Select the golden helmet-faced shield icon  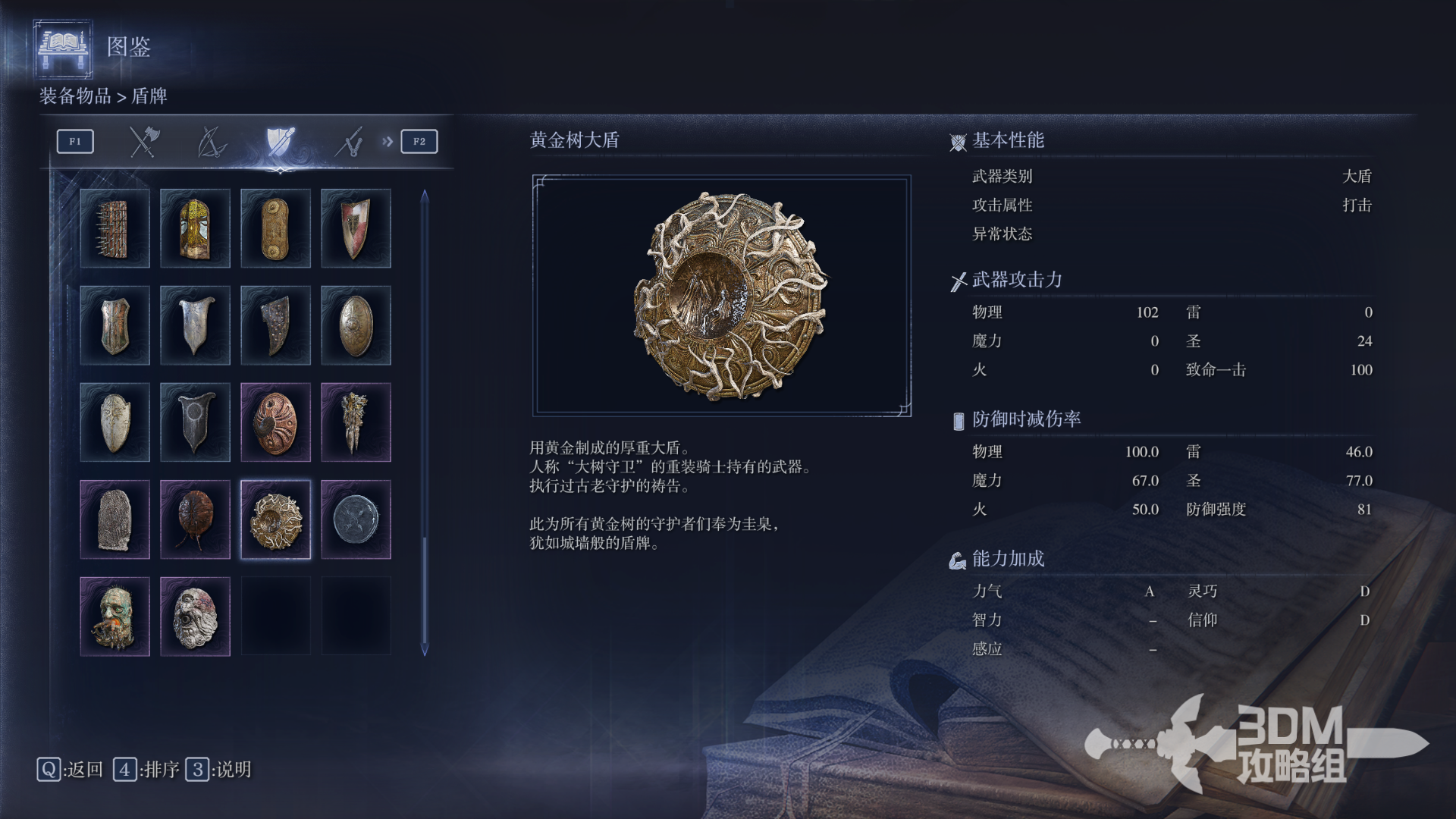pyautogui.click(x=195, y=228)
